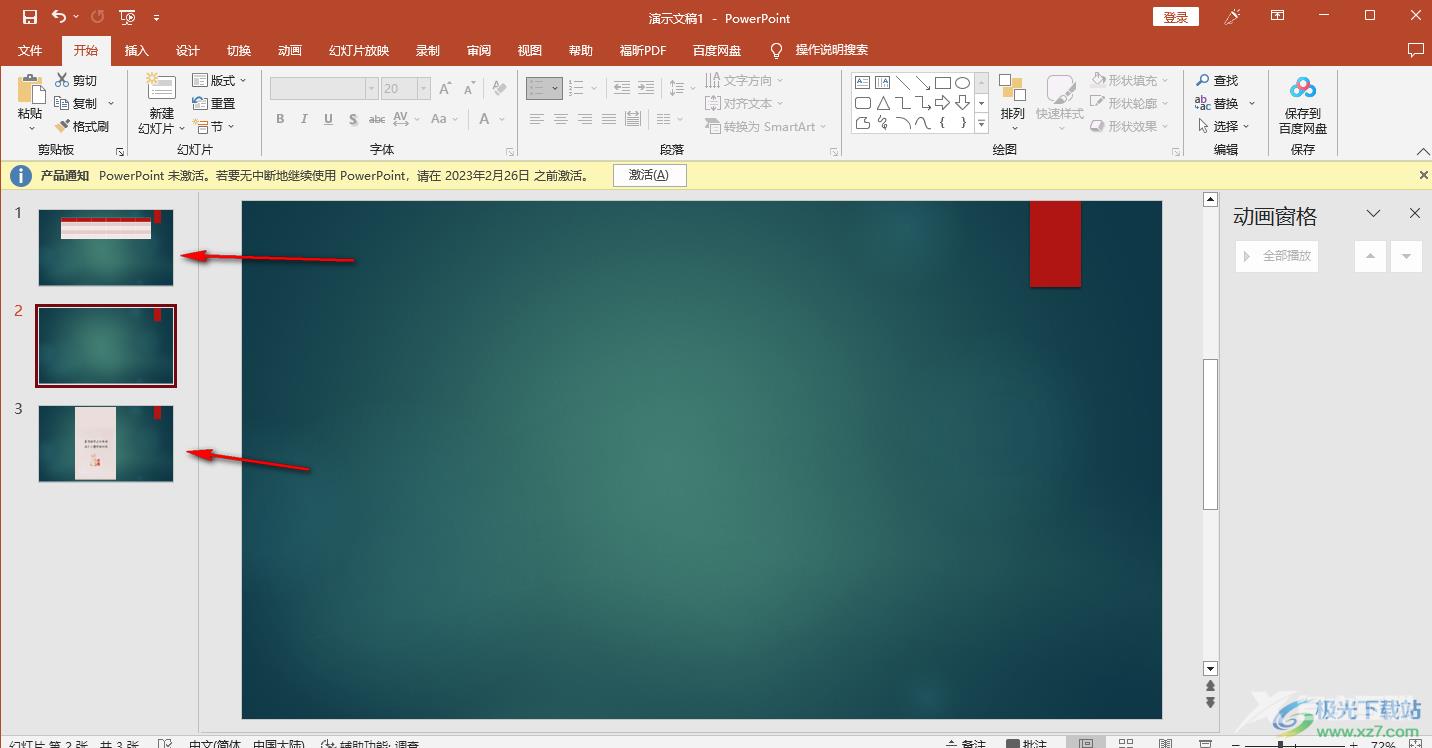
Task: Click the 激活(A) activate button
Action: (649, 175)
